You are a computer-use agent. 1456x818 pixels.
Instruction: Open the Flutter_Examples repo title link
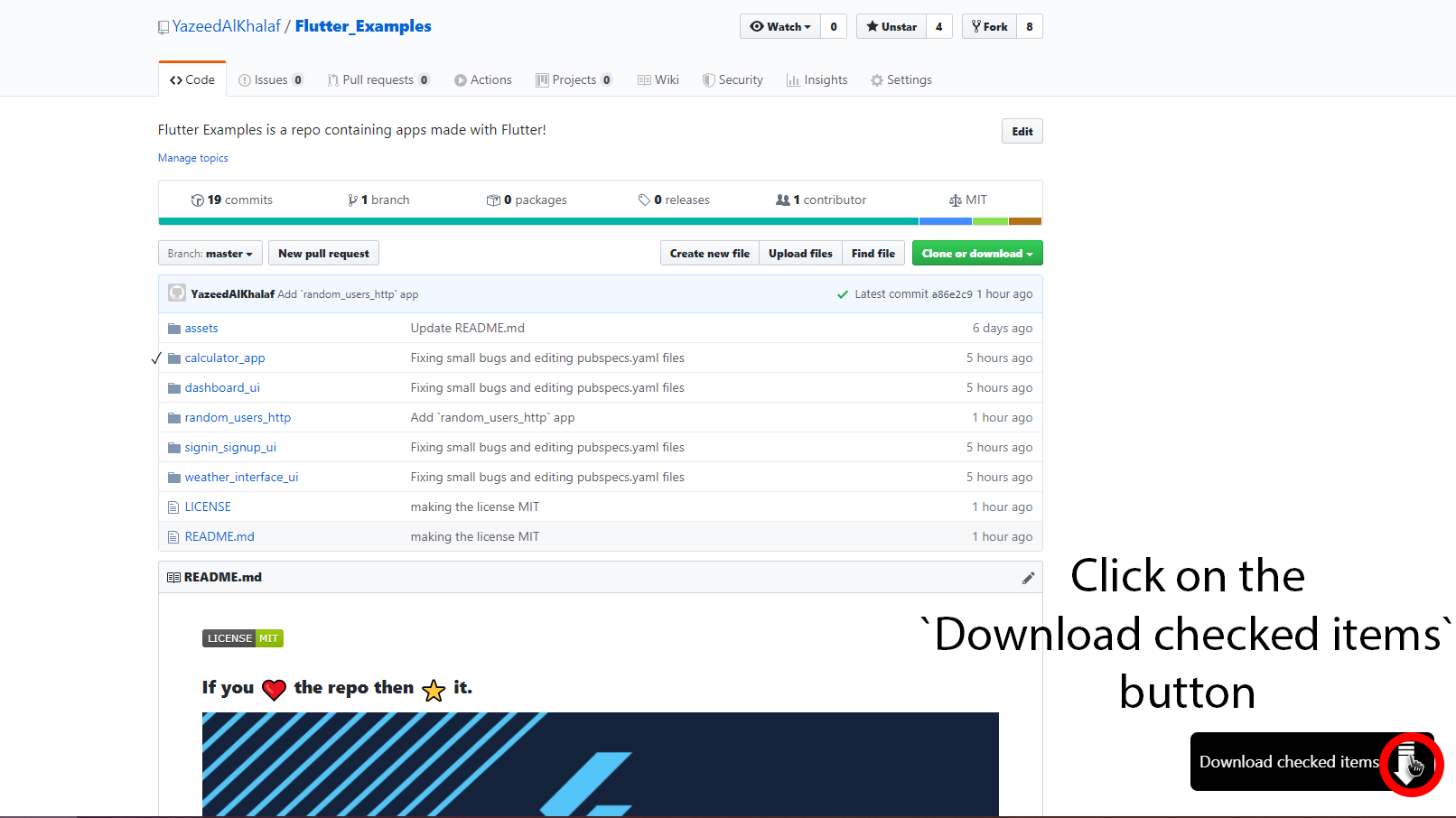coord(363,26)
